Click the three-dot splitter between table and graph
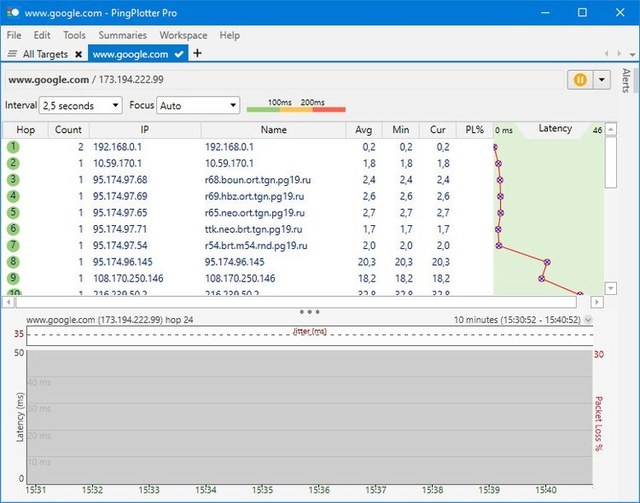The image size is (640, 503). (309, 311)
